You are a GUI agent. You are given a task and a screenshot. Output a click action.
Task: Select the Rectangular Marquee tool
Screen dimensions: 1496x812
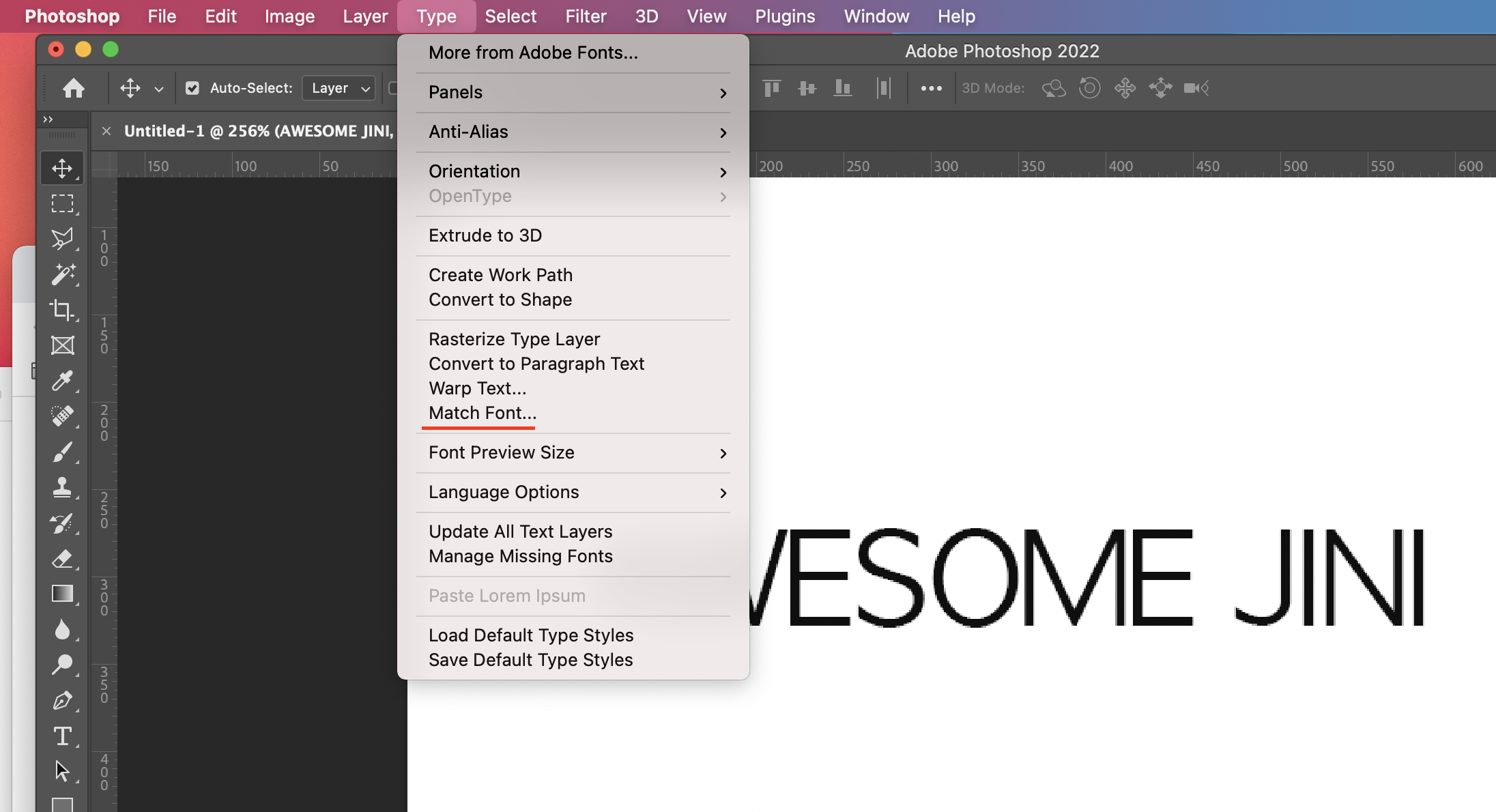(x=62, y=203)
